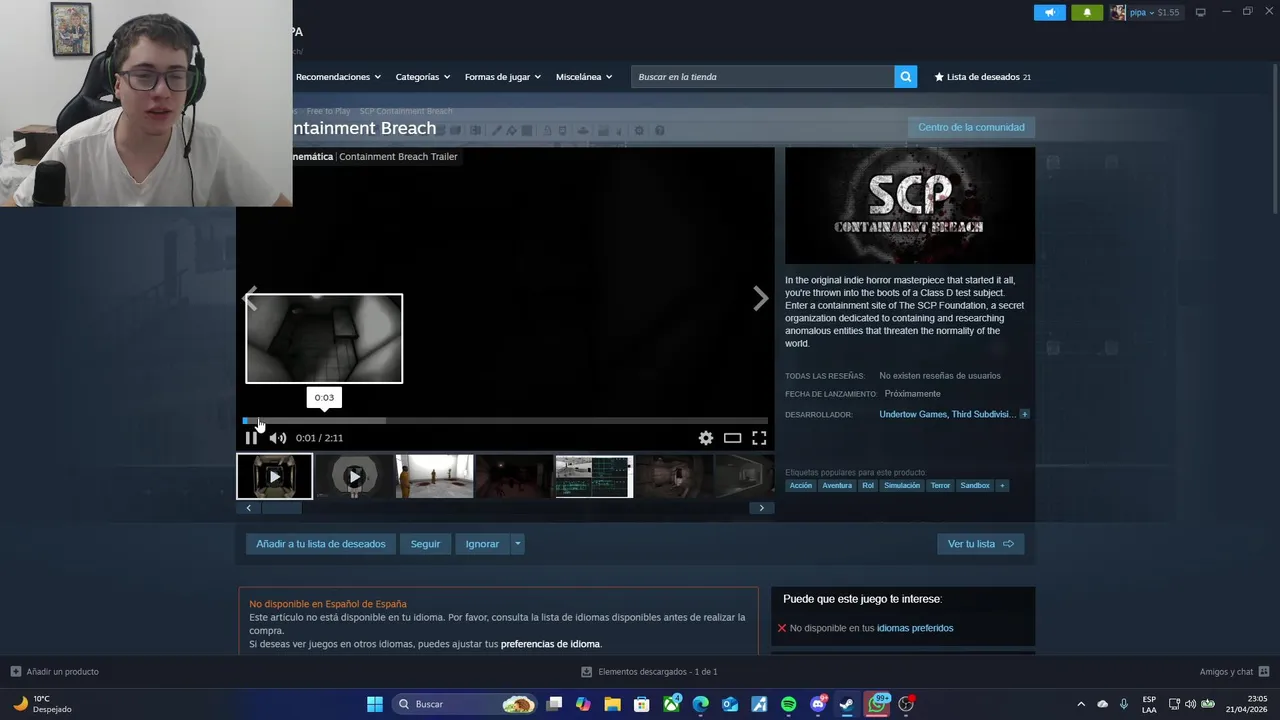Image resolution: width=1280 pixels, height=720 pixels.
Task: Click the Seguir button
Action: click(425, 544)
